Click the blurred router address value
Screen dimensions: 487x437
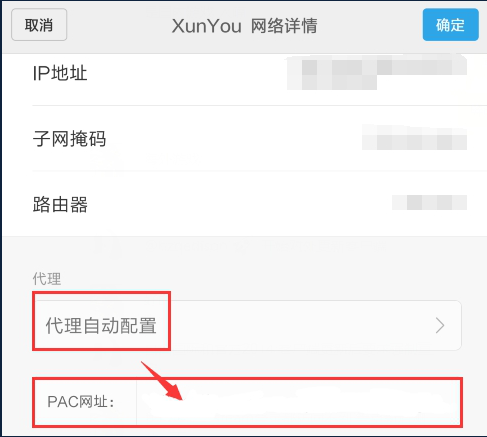coord(429,203)
